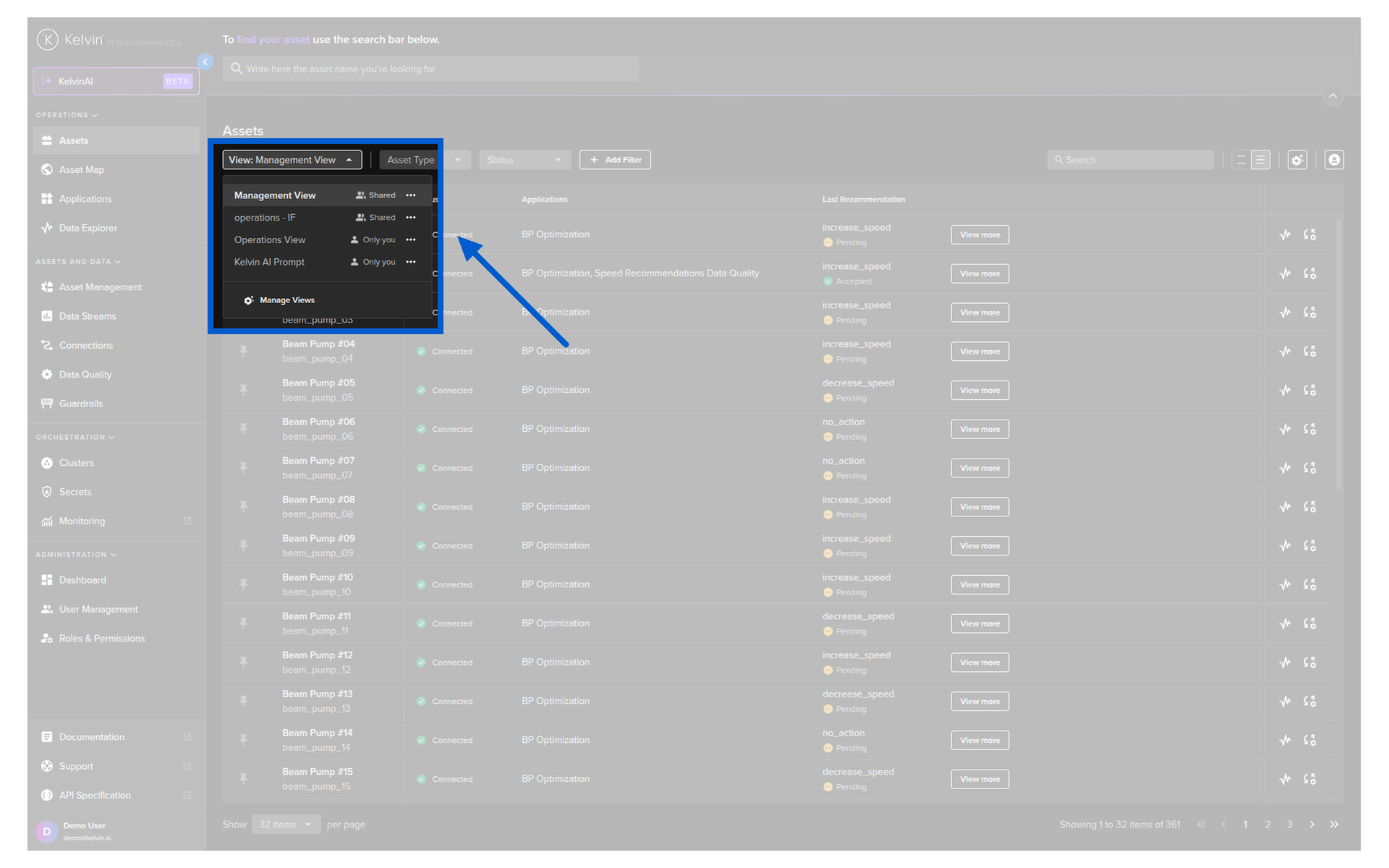
Task: Click View more for Beam Pump #08
Action: click(x=980, y=507)
